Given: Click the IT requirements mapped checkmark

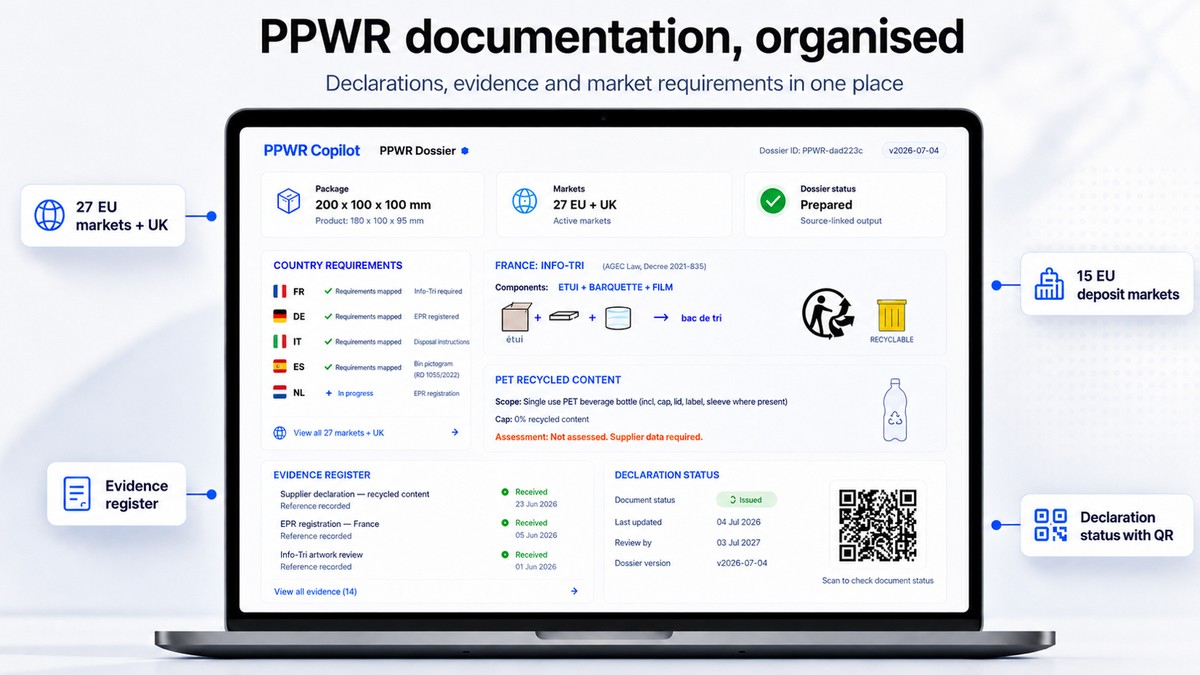Looking at the screenshot, I should pyautogui.click(x=328, y=341).
